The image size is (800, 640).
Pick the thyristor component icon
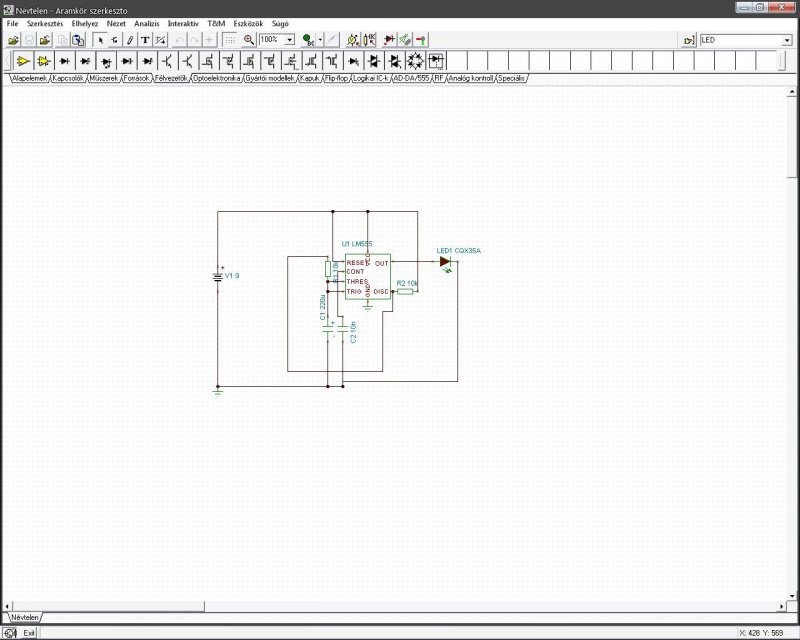click(353, 61)
